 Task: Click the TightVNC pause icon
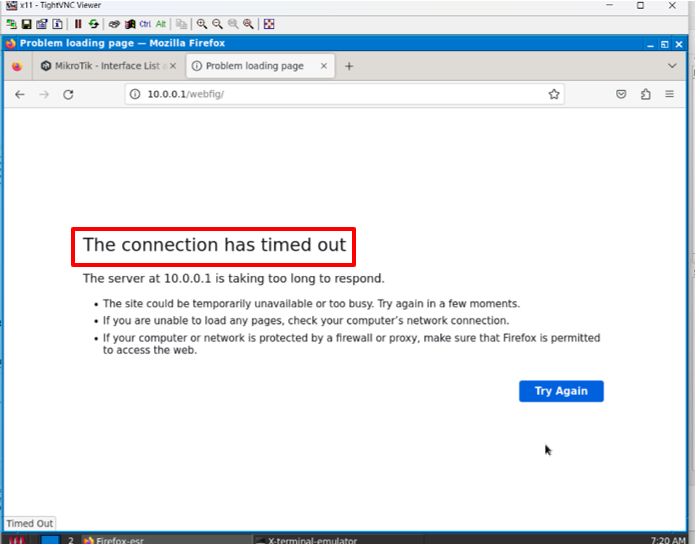pyautogui.click(x=78, y=23)
